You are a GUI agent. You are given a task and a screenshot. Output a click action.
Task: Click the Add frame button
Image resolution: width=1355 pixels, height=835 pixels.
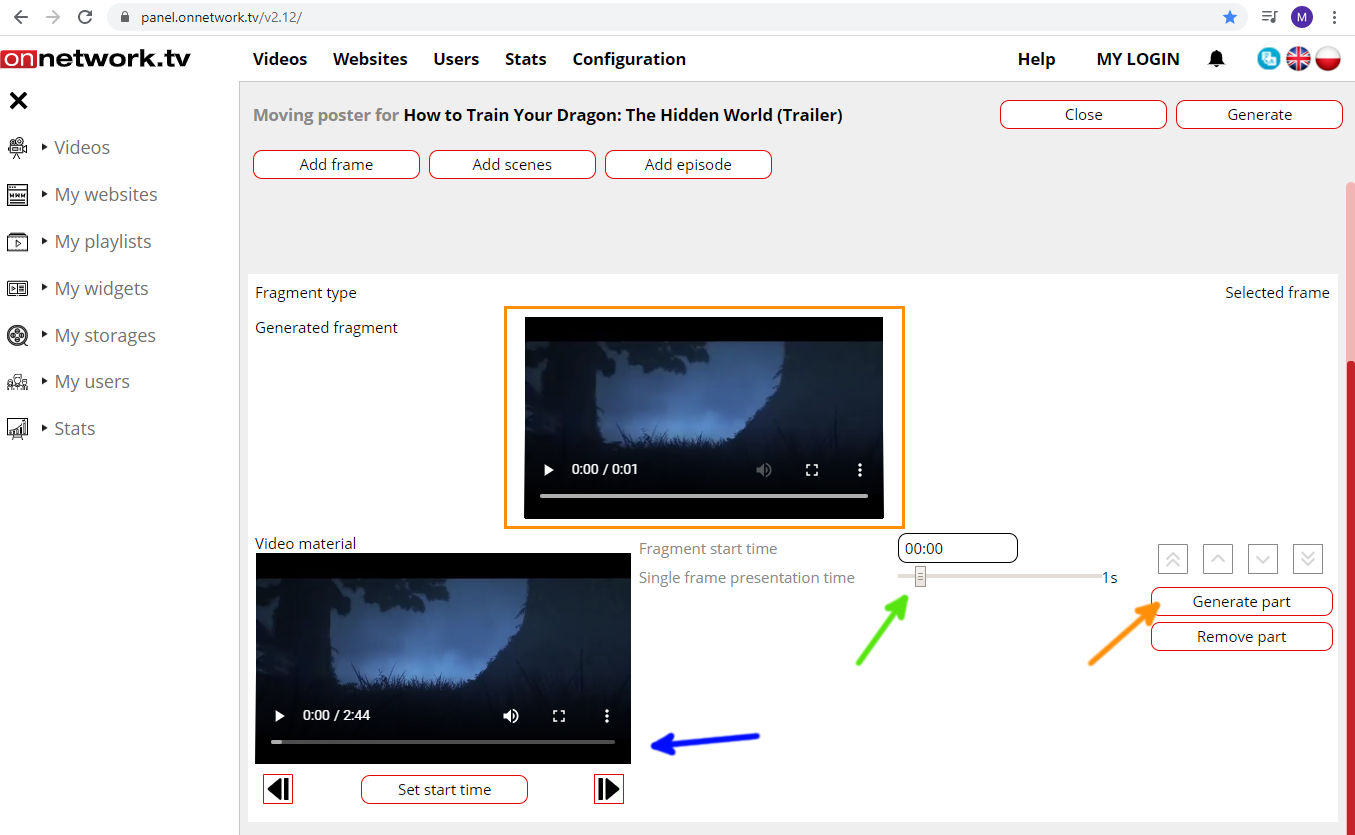tap(336, 165)
